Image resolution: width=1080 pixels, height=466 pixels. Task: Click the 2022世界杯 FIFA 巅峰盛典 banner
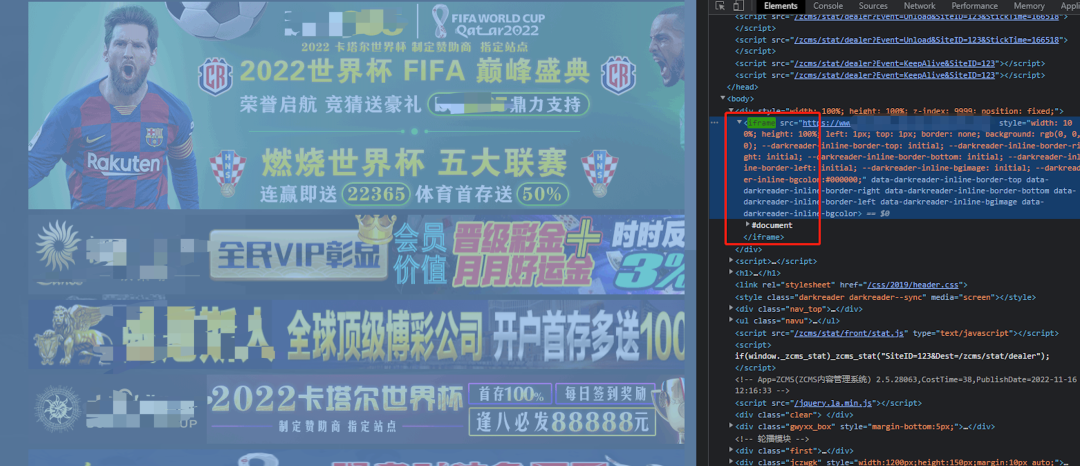(x=415, y=72)
